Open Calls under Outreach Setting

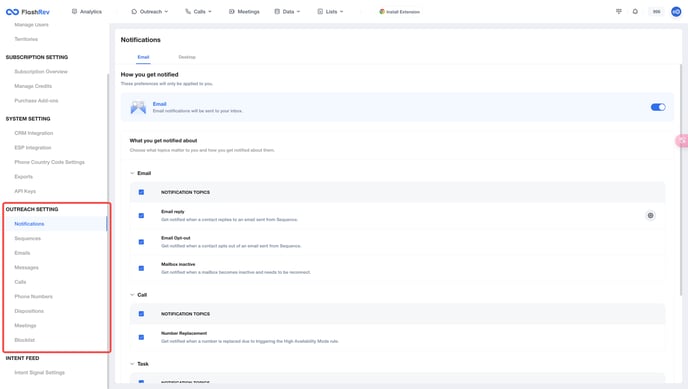coord(20,282)
